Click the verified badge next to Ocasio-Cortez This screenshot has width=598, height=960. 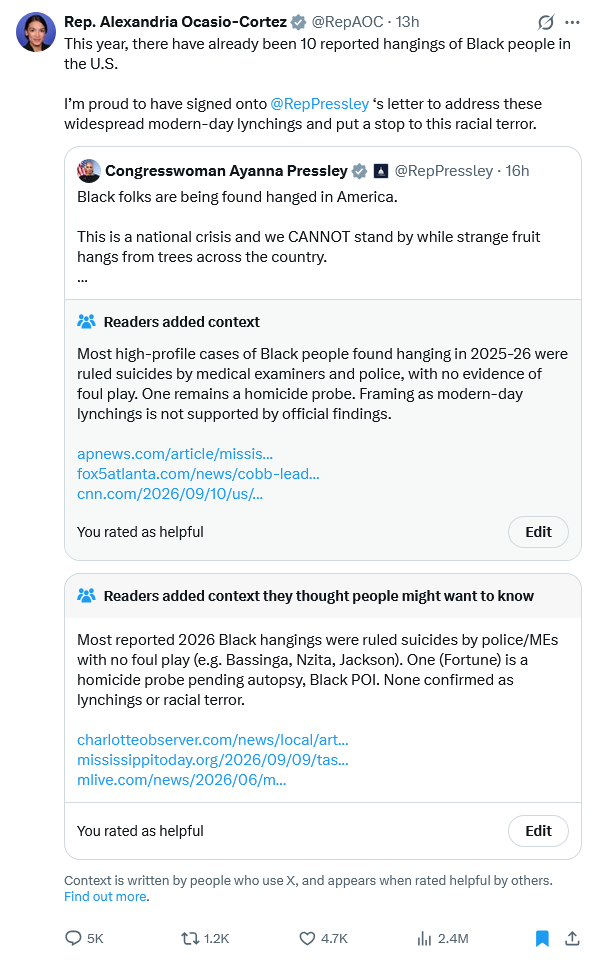pyautogui.click(x=298, y=23)
